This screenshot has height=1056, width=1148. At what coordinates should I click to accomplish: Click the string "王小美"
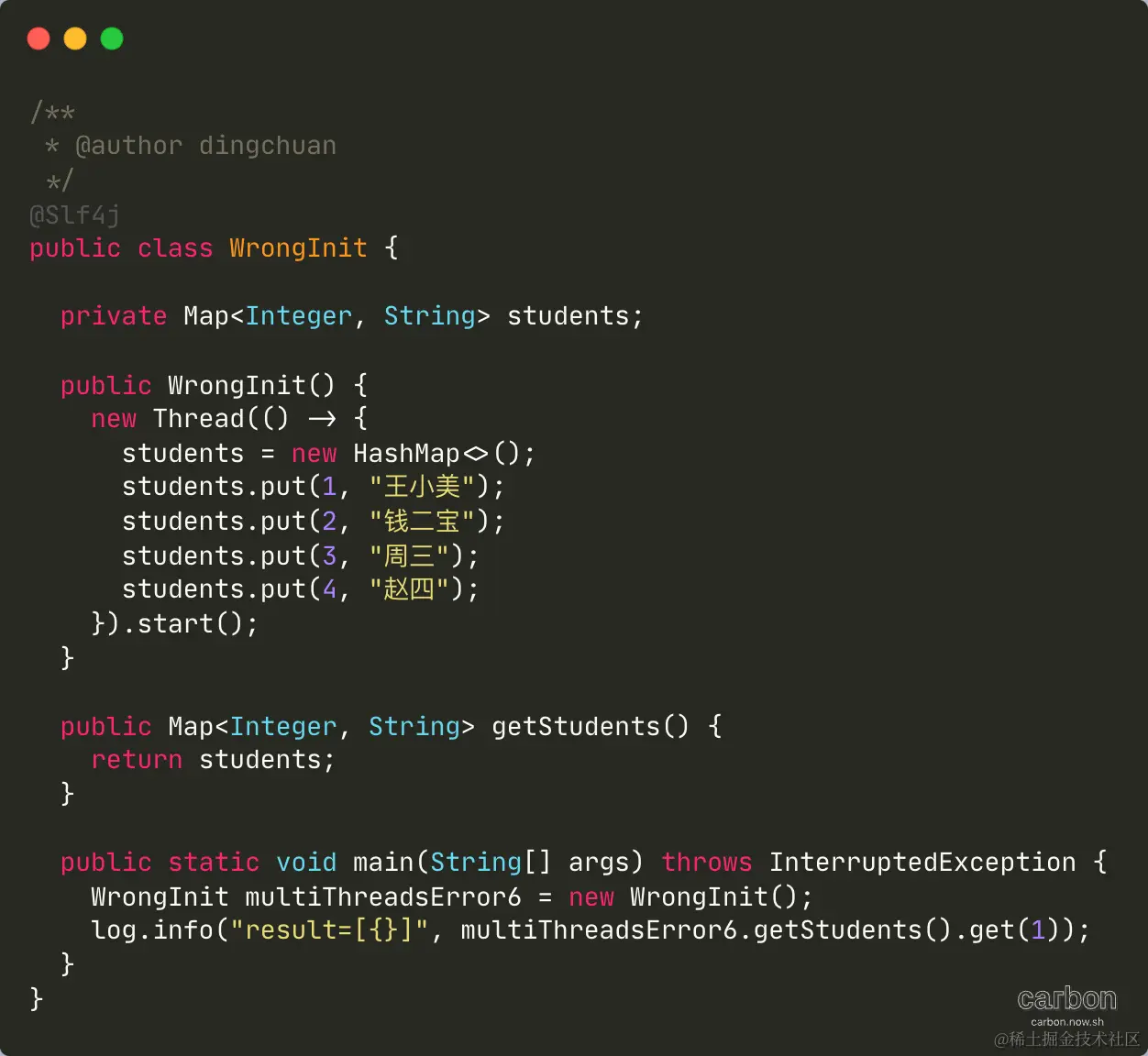(422, 487)
